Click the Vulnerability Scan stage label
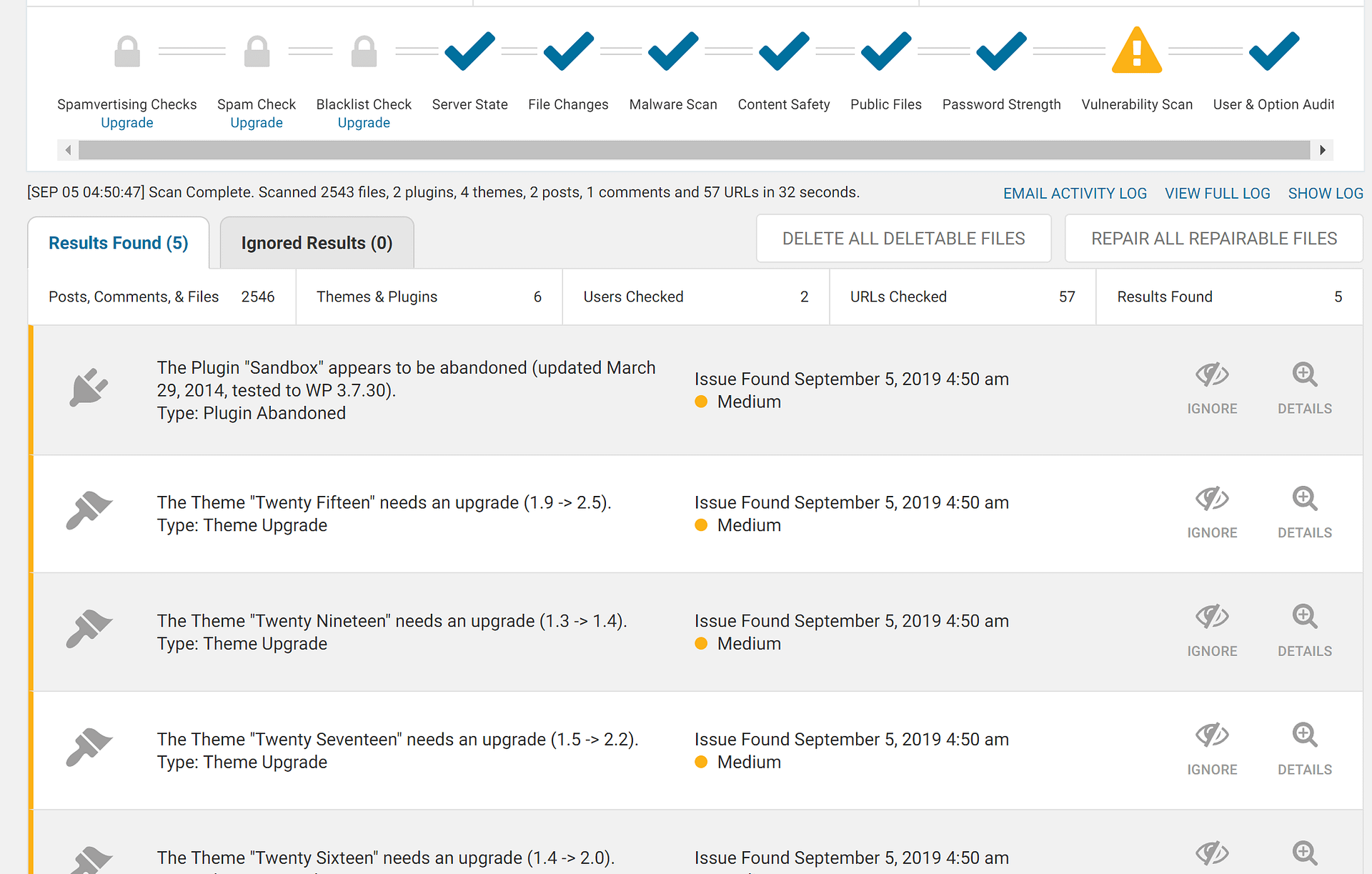1372x874 pixels. (x=1137, y=104)
